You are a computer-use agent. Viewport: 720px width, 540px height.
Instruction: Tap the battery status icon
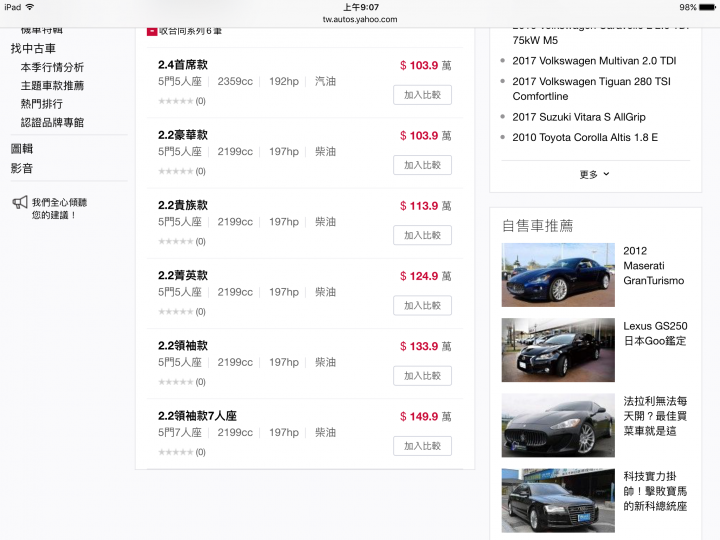point(707,7)
